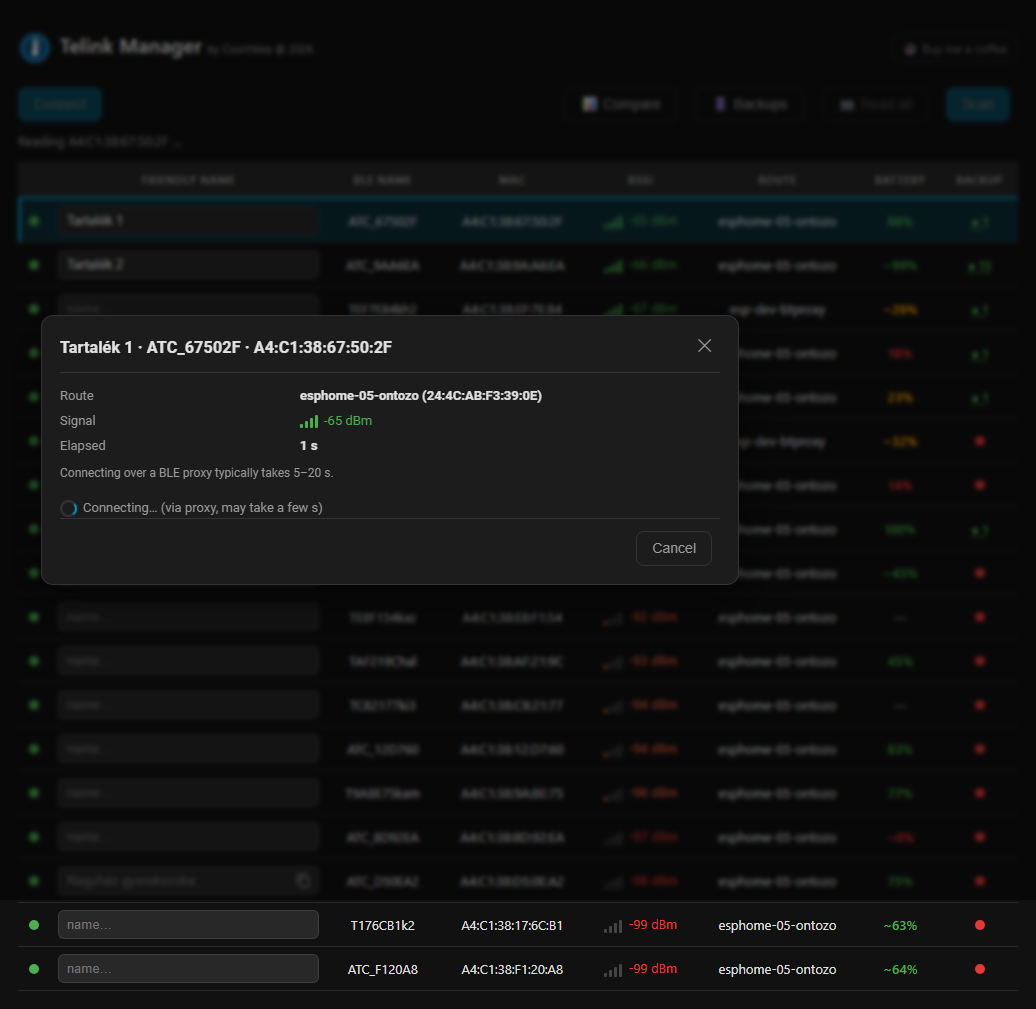This screenshot has height=1009, width=1036.
Task: Focus the name field for ATC_F120A8
Action: pos(188,968)
